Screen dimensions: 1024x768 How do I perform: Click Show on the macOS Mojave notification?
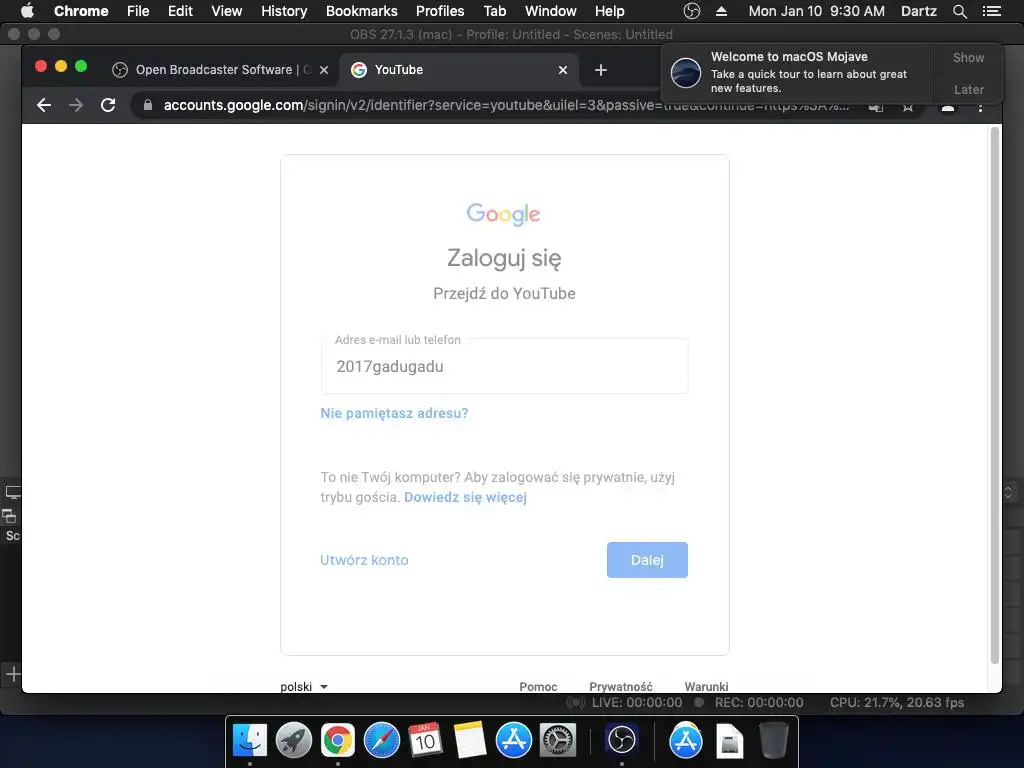point(968,58)
